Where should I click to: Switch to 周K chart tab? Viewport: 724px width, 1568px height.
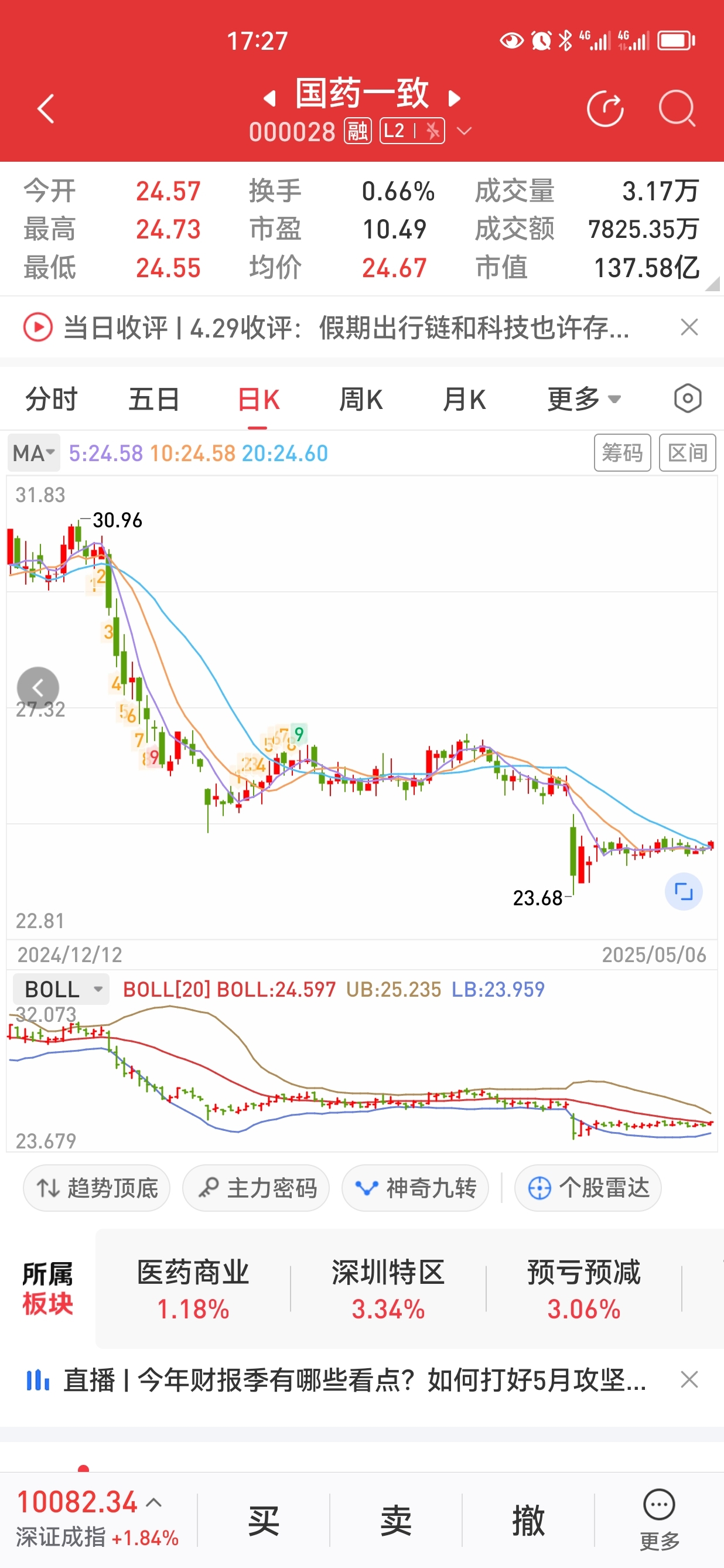click(361, 399)
